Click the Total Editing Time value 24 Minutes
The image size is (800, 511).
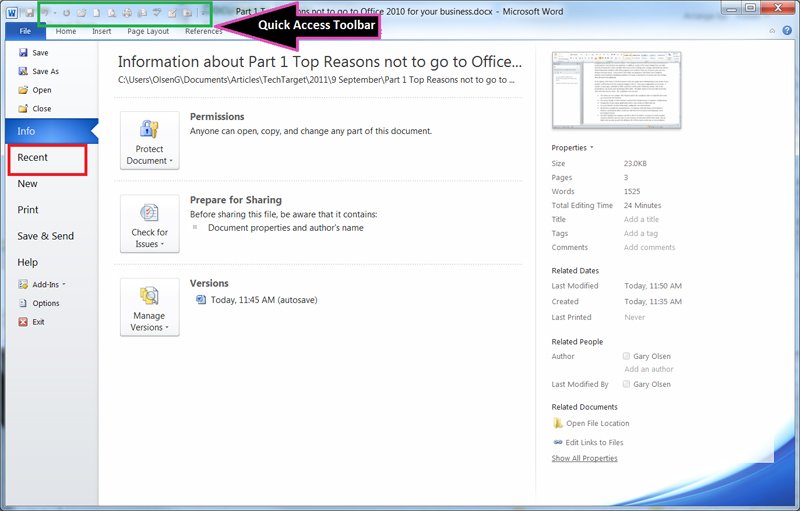coord(642,205)
